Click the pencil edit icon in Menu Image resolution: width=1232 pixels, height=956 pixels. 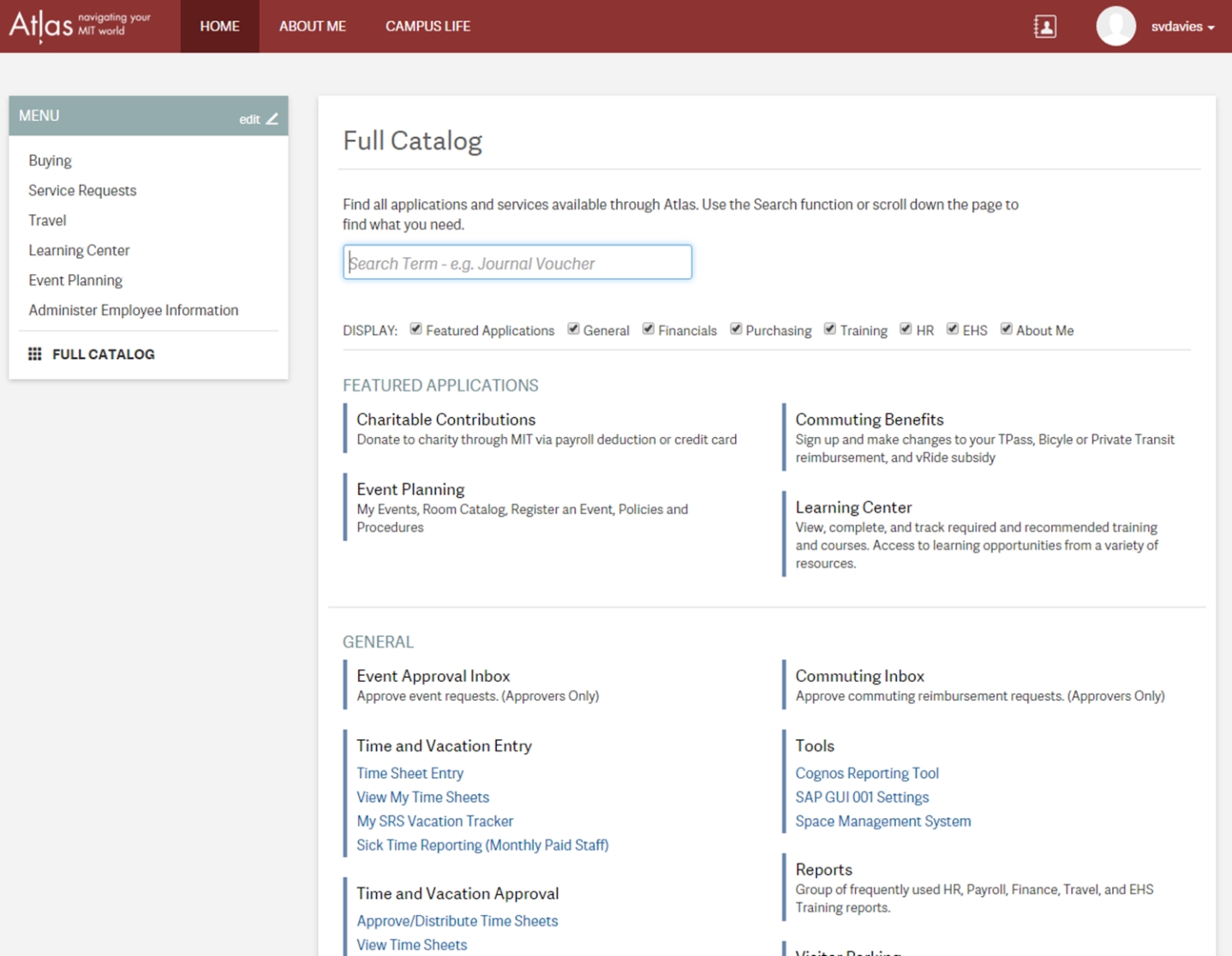272,119
